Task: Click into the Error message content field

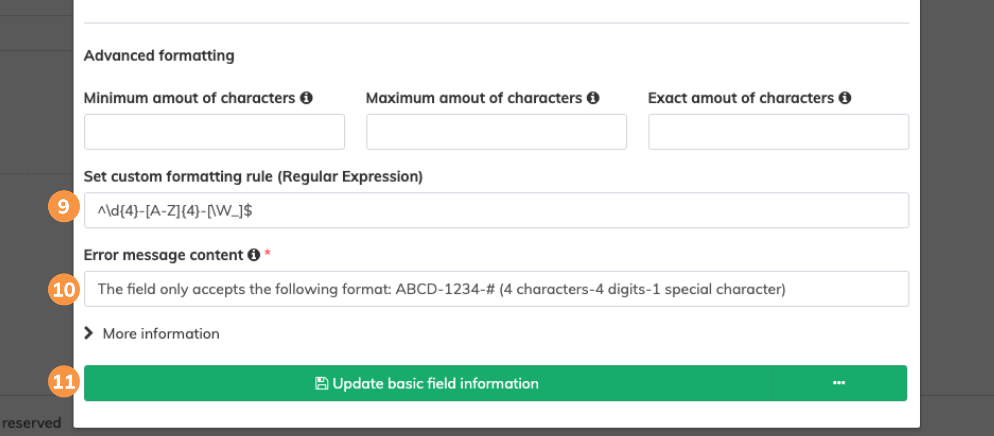Action: [496, 289]
